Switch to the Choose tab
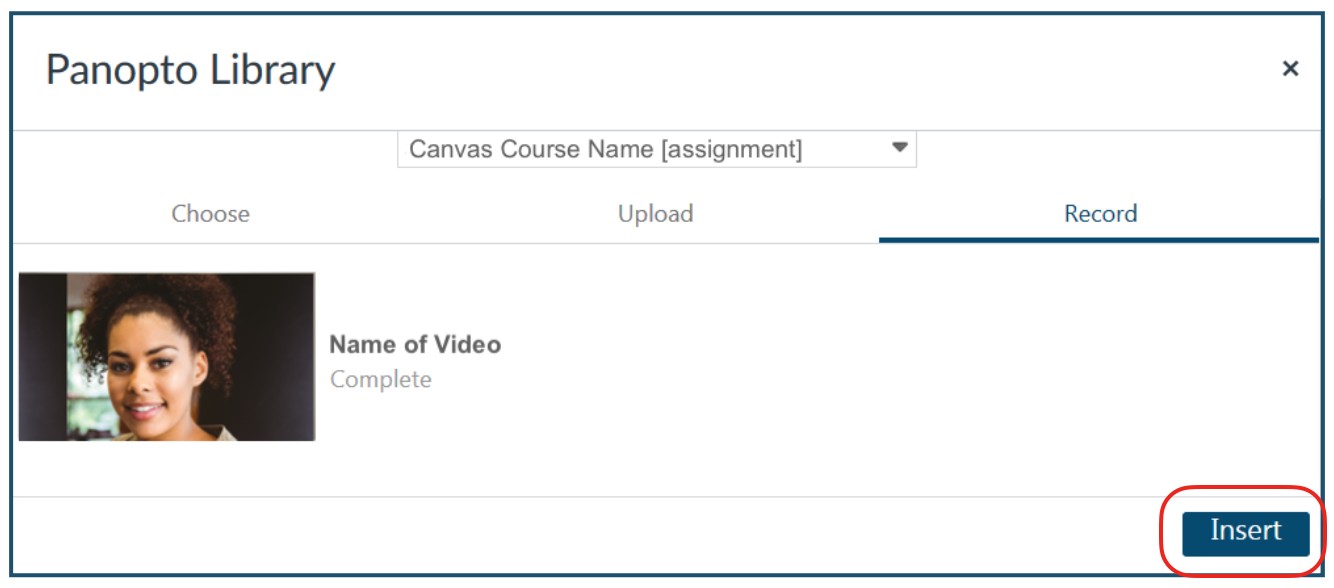Screen dimensions: 1334x588 (x=210, y=213)
